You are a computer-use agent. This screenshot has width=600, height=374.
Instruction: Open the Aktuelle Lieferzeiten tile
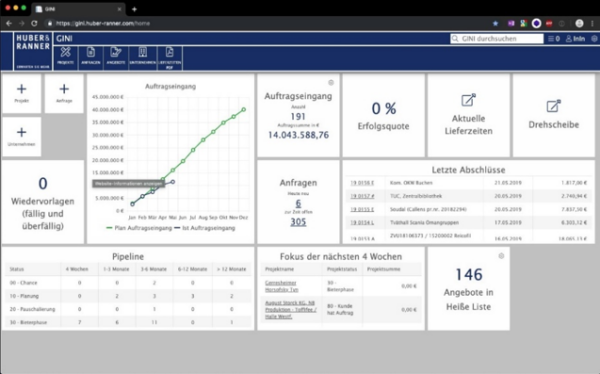[468, 115]
